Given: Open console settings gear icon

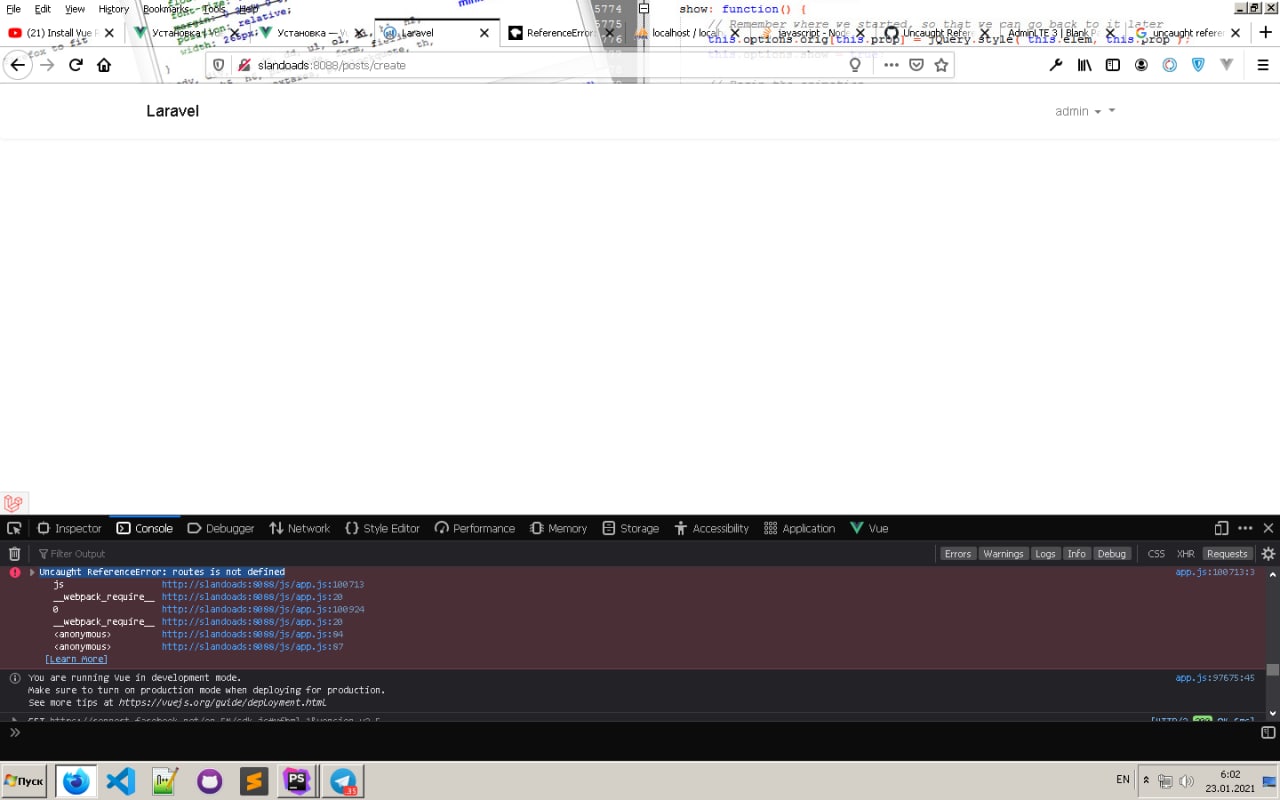Looking at the screenshot, I should [x=1268, y=554].
